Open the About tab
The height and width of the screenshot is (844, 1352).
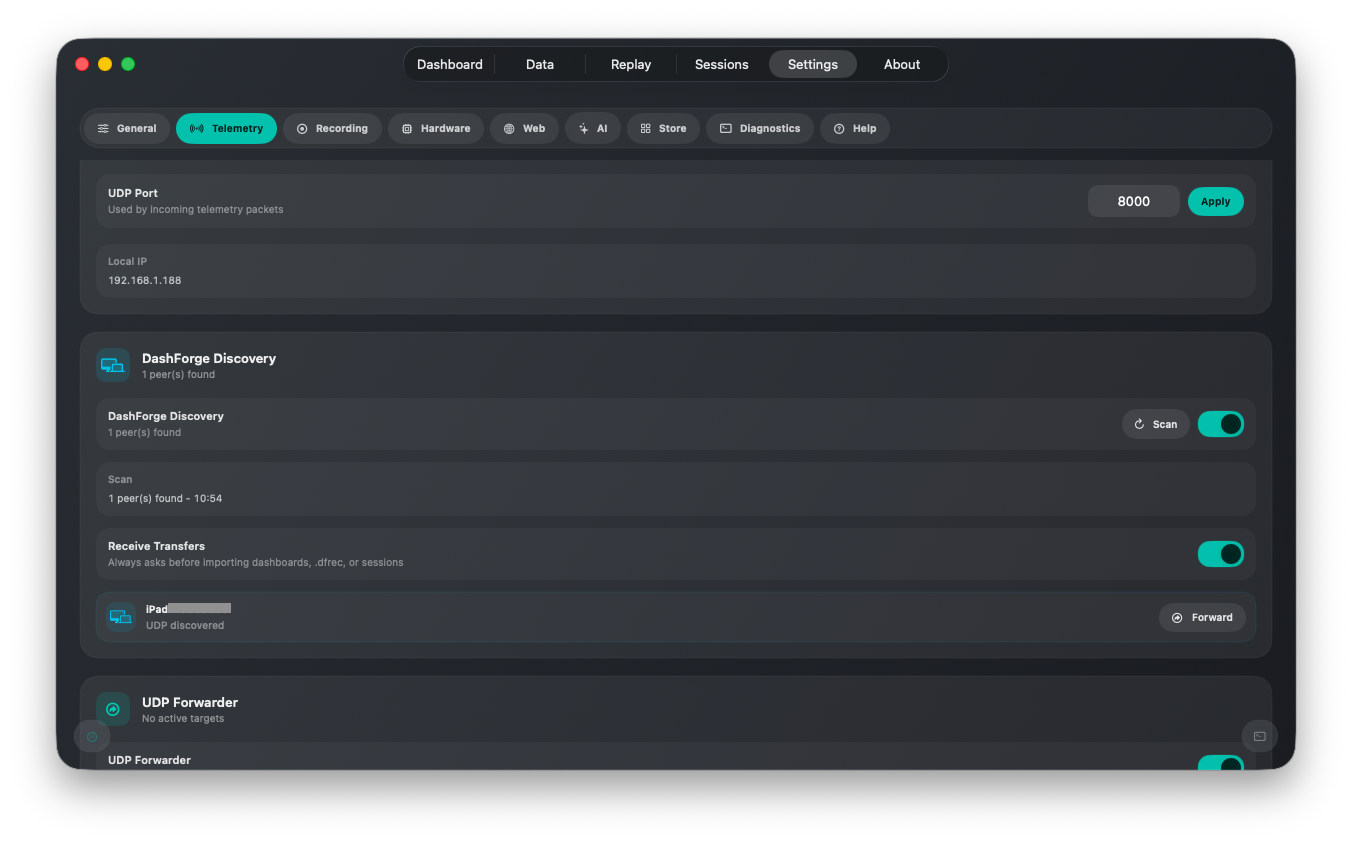click(902, 64)
